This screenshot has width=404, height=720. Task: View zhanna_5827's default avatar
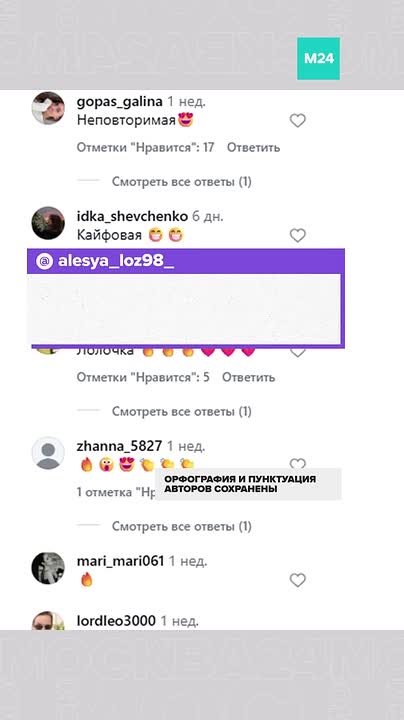pos(48,453)
